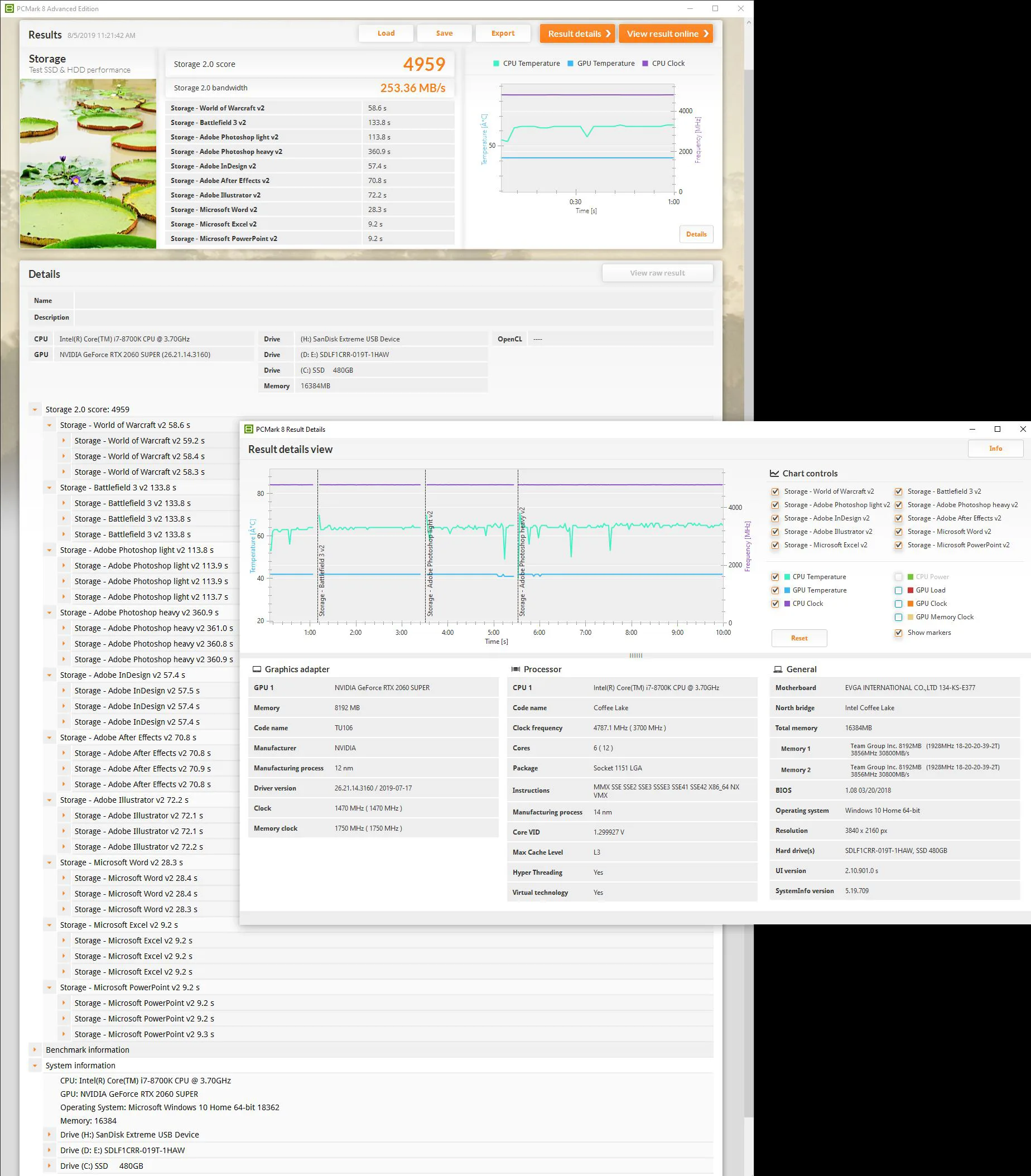
Task: Click the View raw result button
Action: 657,273
